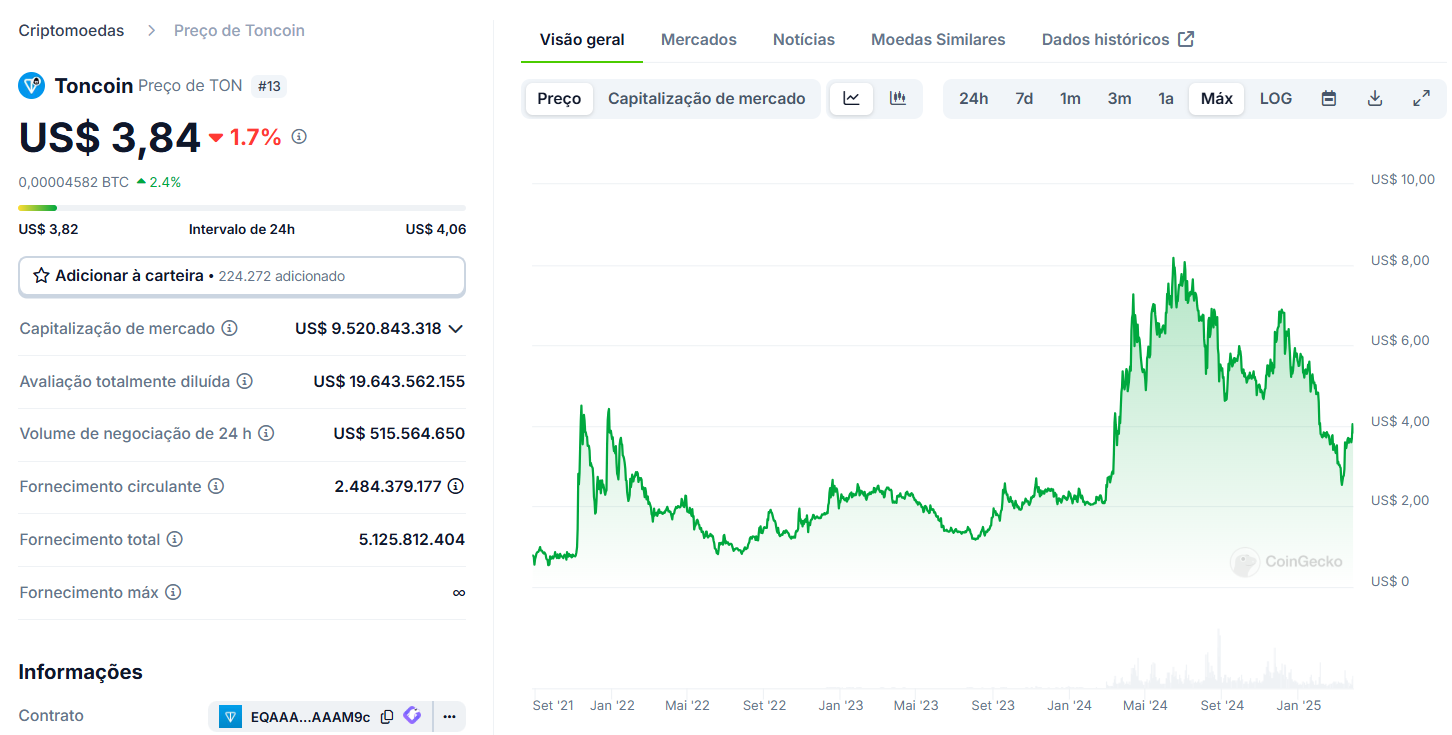Copy the contract address EQAAA...AAAM9c
Viewport: 1452px width, 735px height.
pyautogui.click(x=387, y=717)
